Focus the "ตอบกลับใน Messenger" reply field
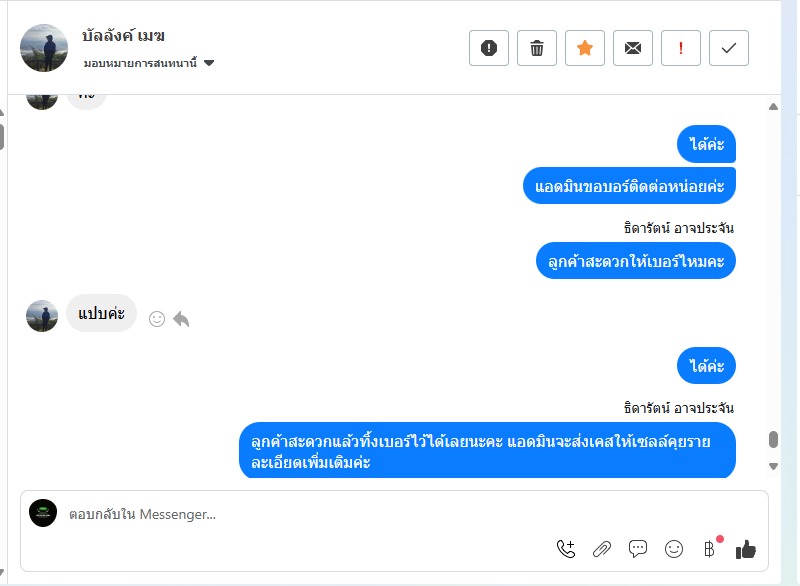 (300, 514)
